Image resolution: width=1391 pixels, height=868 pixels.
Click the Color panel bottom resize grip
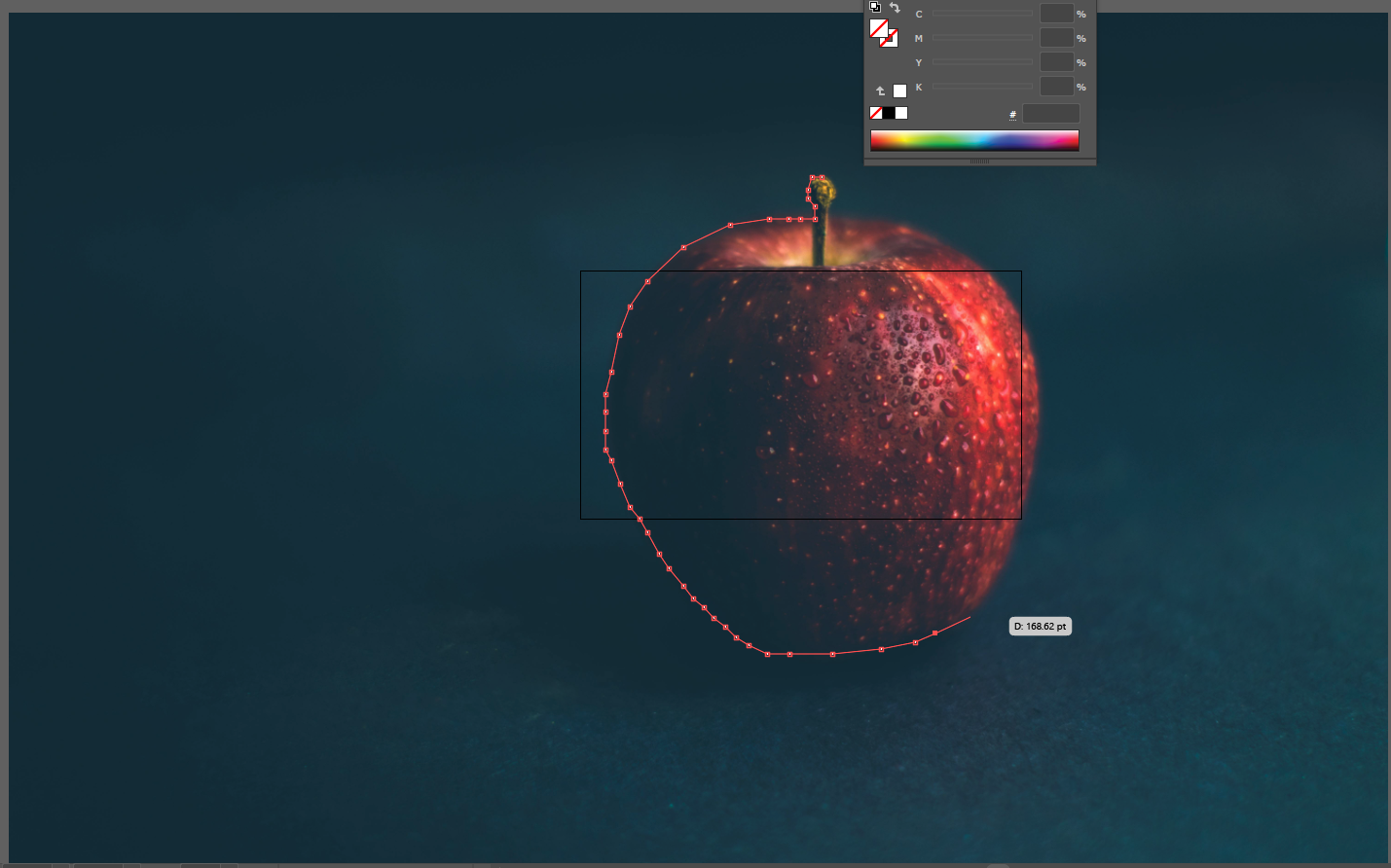coord(979,162)
